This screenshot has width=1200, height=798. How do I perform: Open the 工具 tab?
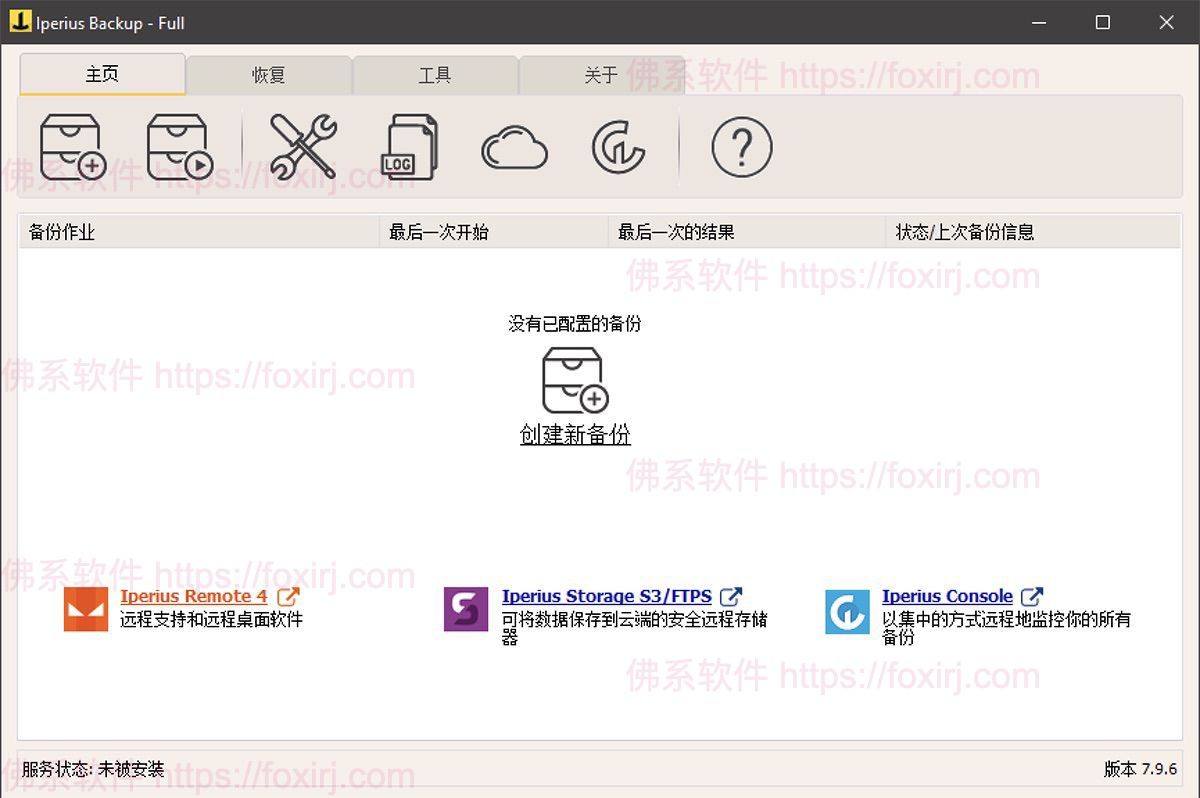436,74
